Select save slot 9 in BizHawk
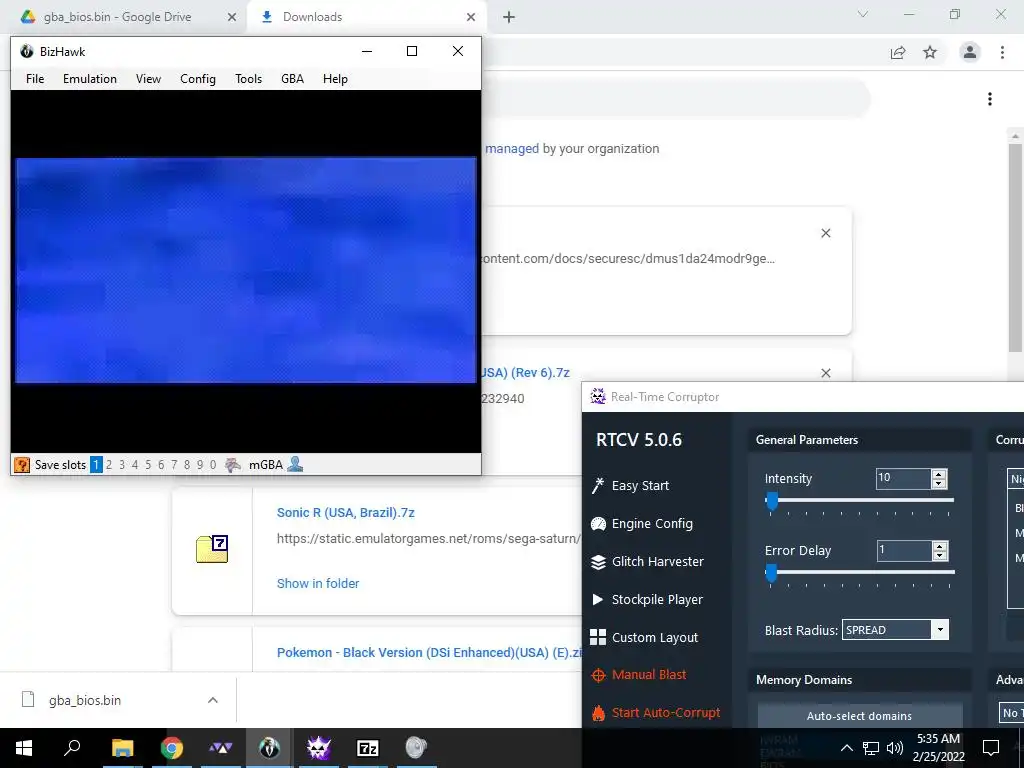The height and width of the screenshot is (768, 1024). click(x=200, y=465)
